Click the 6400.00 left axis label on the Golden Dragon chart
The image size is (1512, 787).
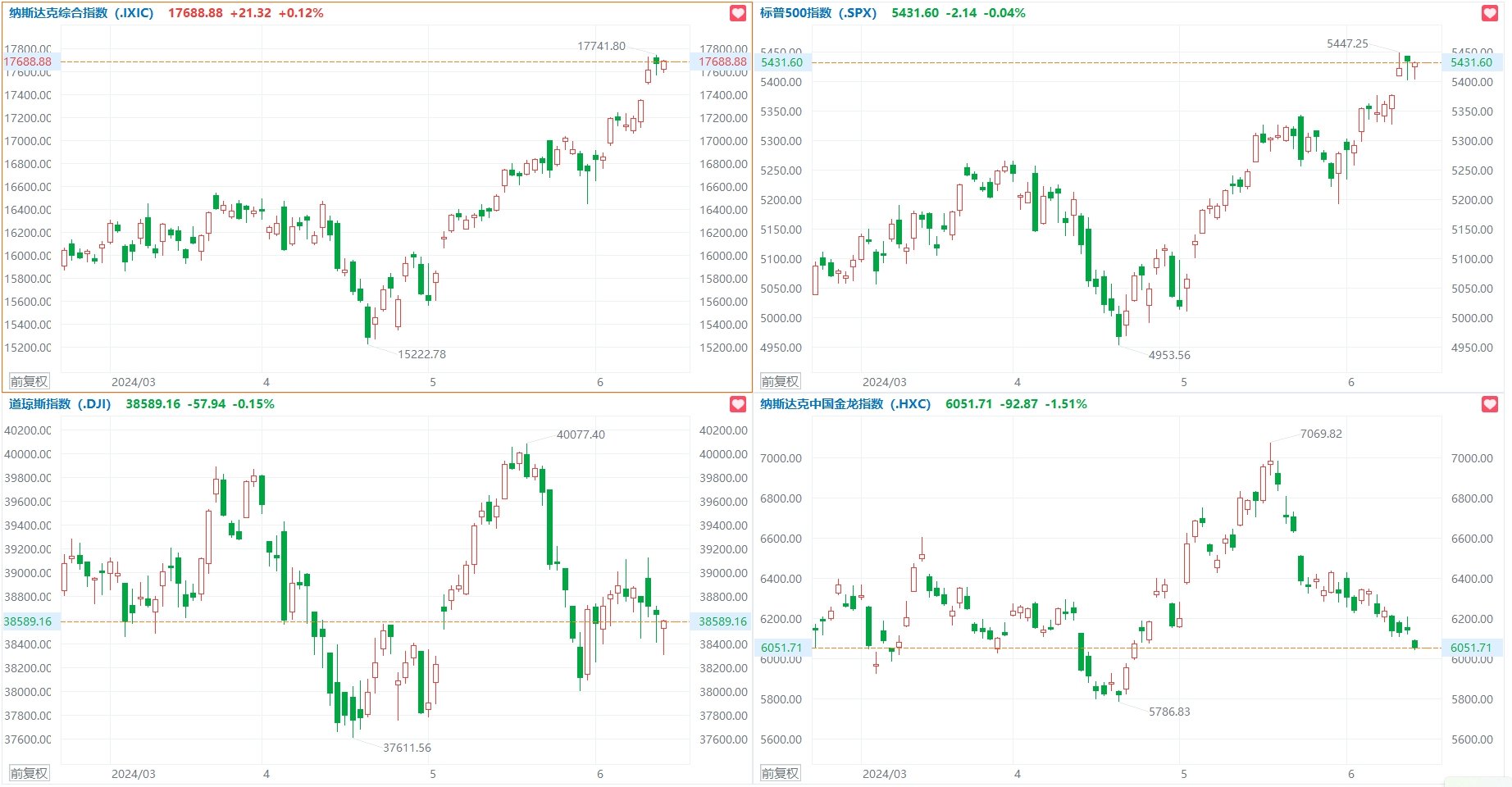click(x=781, y=579)
